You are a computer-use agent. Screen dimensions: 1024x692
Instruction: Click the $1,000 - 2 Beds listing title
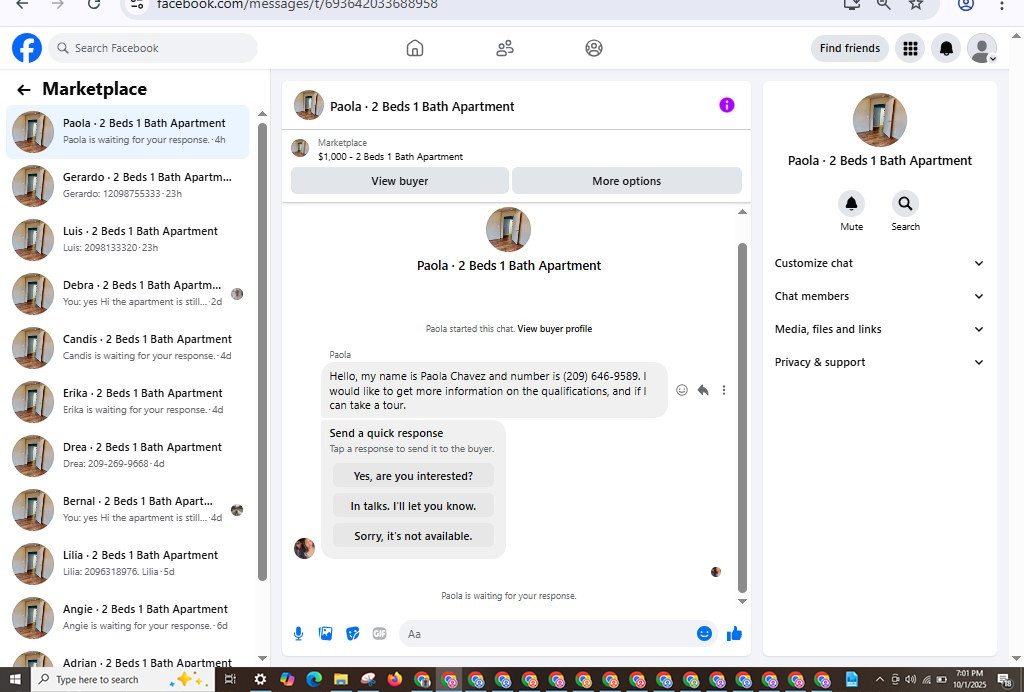(391, 157)
